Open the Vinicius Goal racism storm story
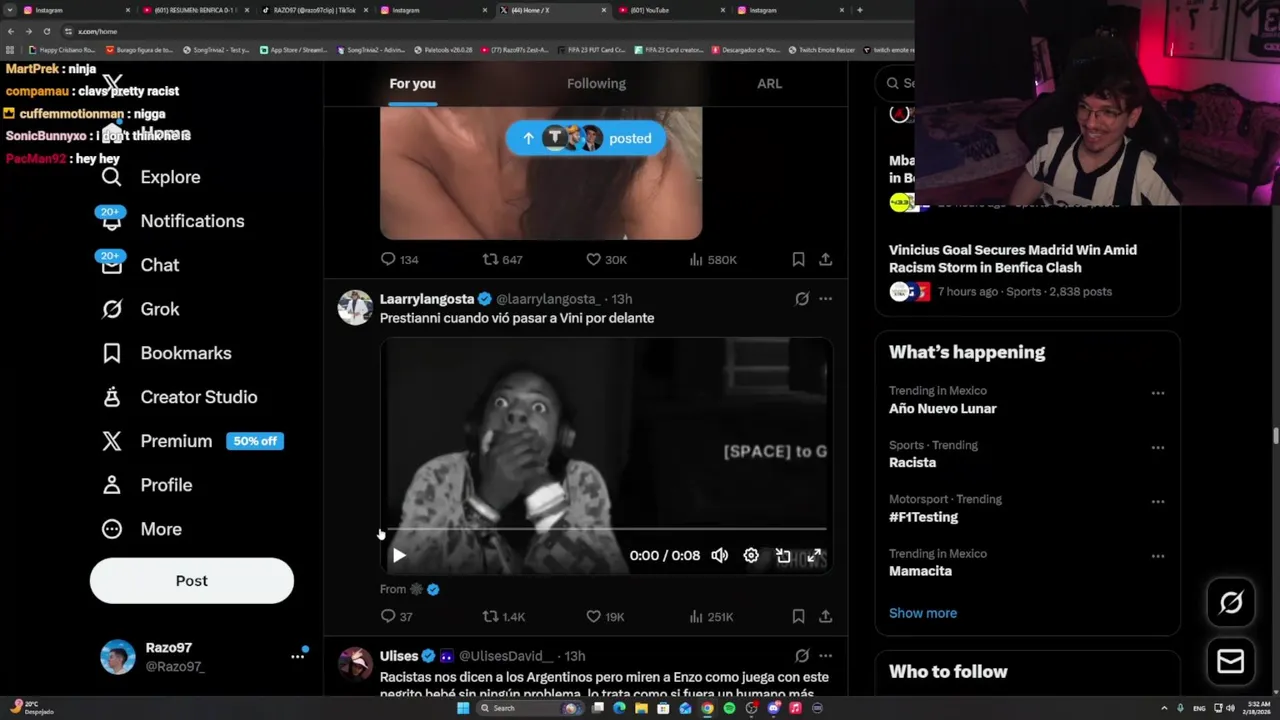This screenshot has height=720, width=1280. 1013,259
